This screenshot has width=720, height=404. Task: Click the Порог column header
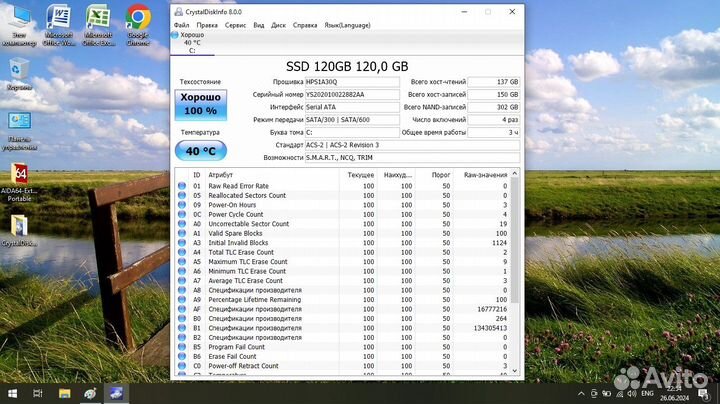[440, 175]
